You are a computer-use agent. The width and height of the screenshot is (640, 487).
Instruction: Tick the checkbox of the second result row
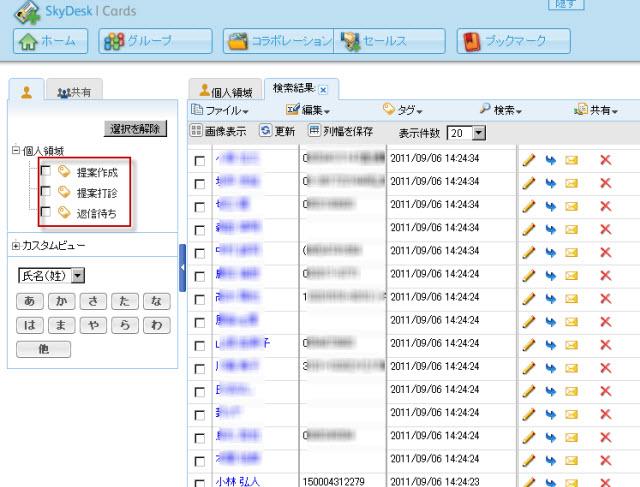click(200, 184)
